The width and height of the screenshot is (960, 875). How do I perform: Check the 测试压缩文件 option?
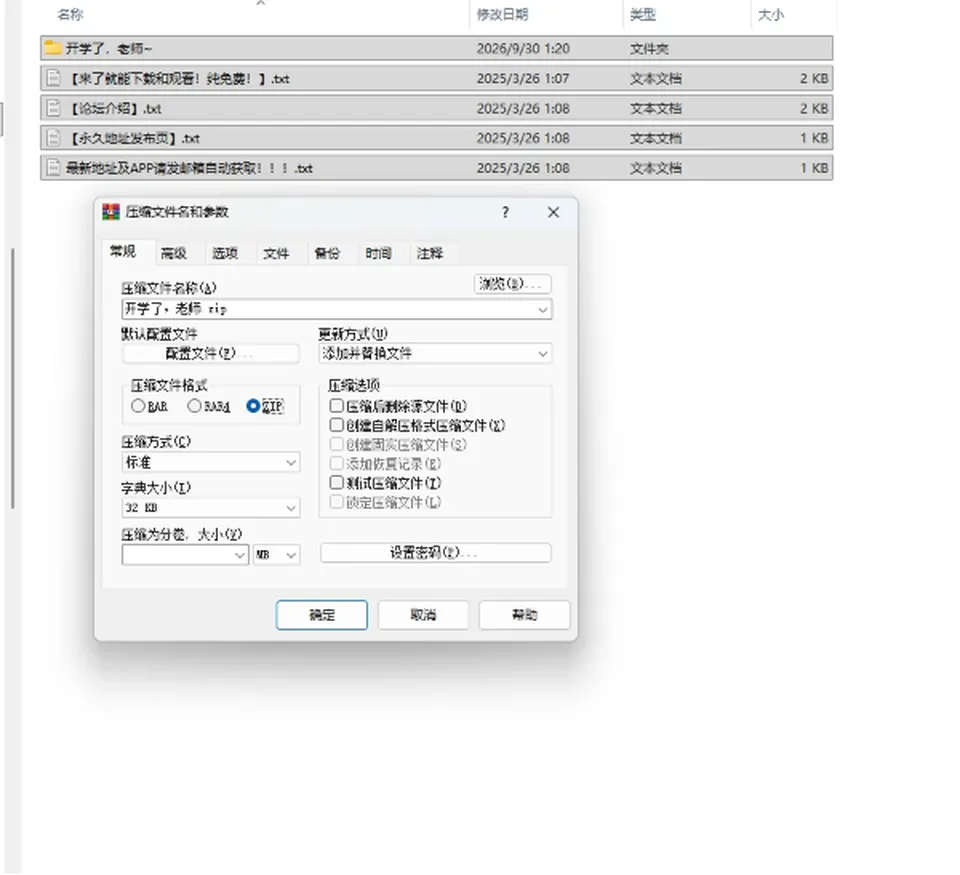(336, 483)
